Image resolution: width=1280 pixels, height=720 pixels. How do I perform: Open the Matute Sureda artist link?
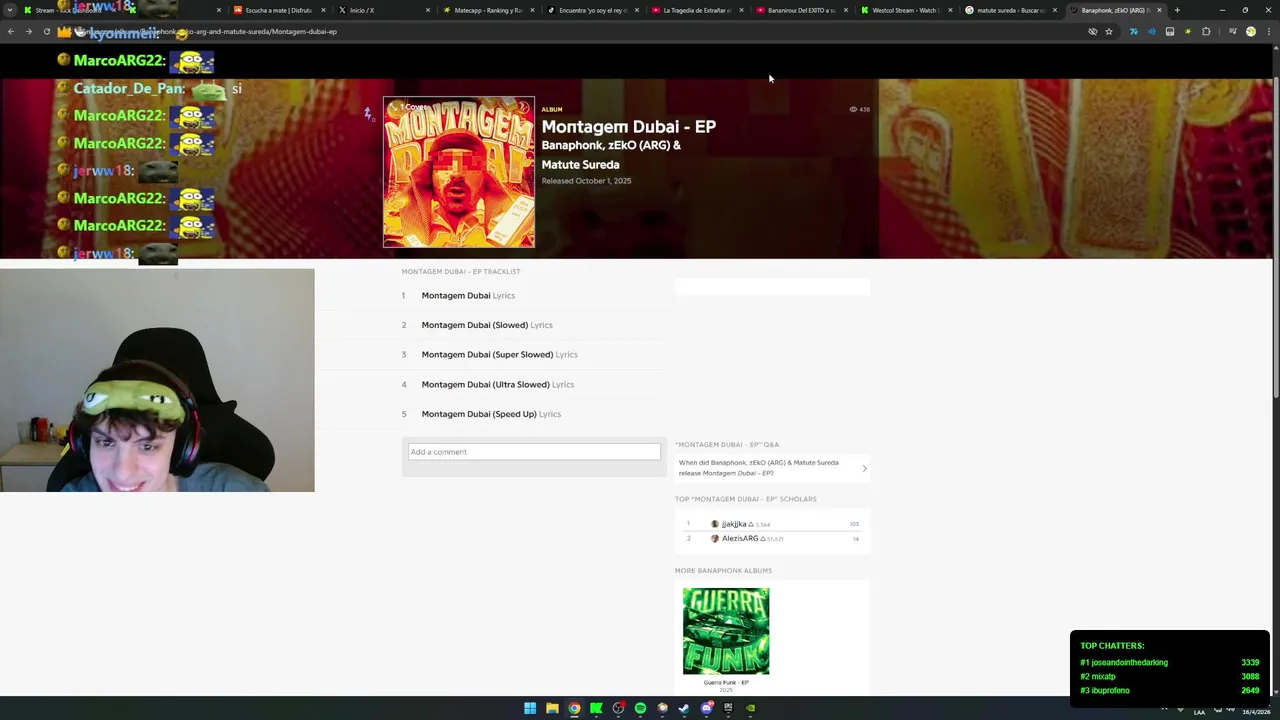(580, 164)
